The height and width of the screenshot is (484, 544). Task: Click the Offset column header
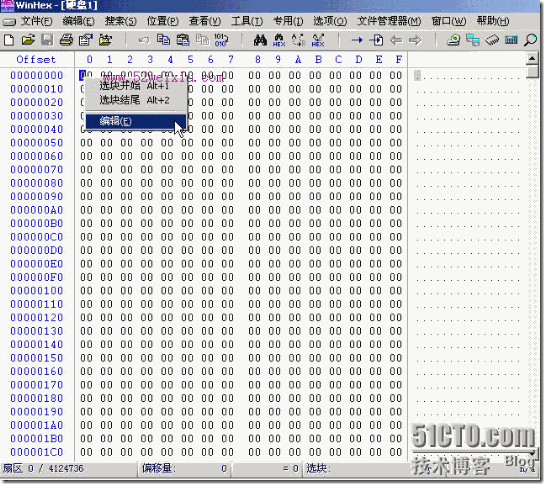click(36, 59)
